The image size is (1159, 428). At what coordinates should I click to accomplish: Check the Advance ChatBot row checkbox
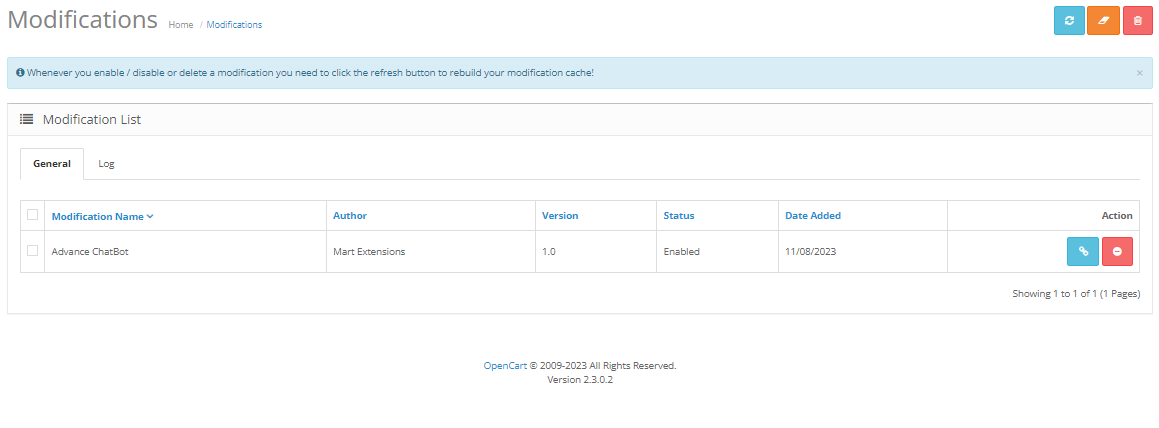[x=33, y=251]
